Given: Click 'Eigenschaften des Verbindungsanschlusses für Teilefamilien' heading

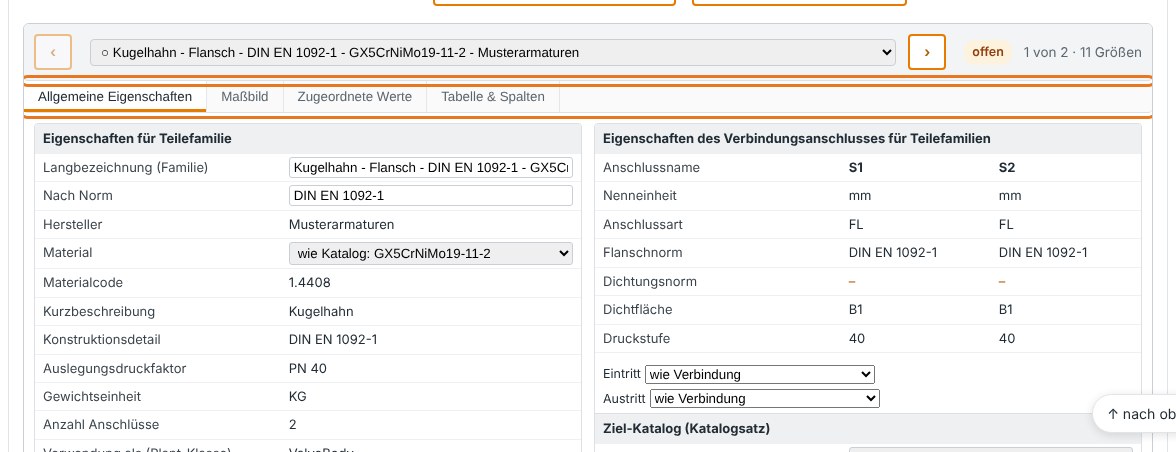Looking at the screenshot, I should [796, 139].
